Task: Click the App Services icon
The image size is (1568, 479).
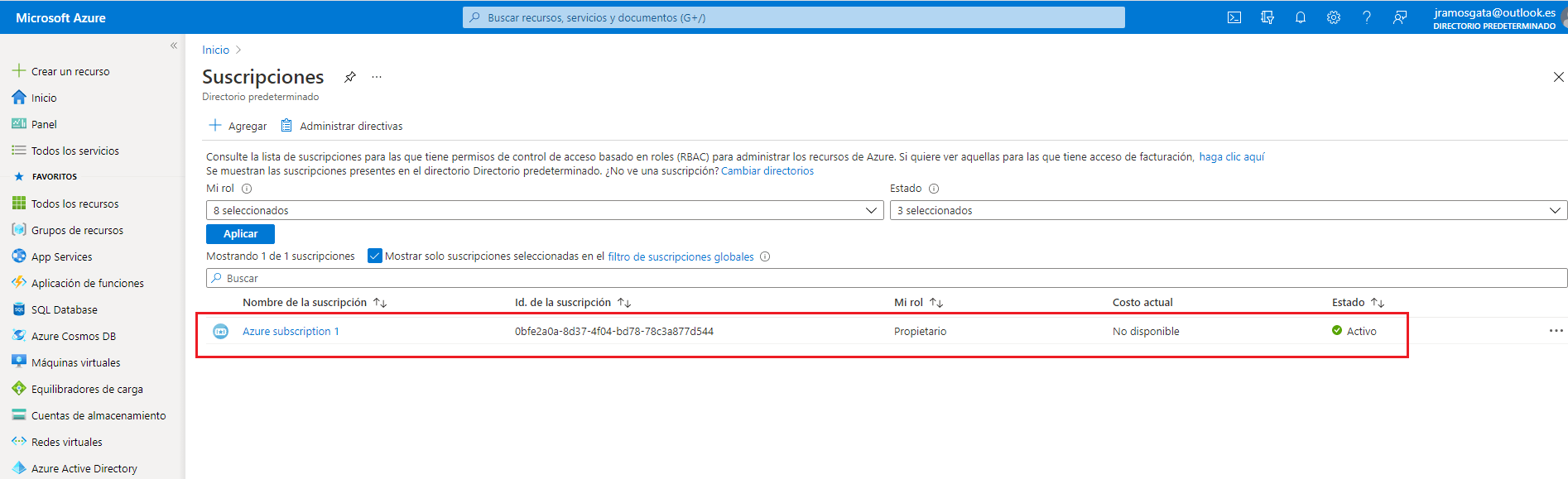Action: (19, 256)
